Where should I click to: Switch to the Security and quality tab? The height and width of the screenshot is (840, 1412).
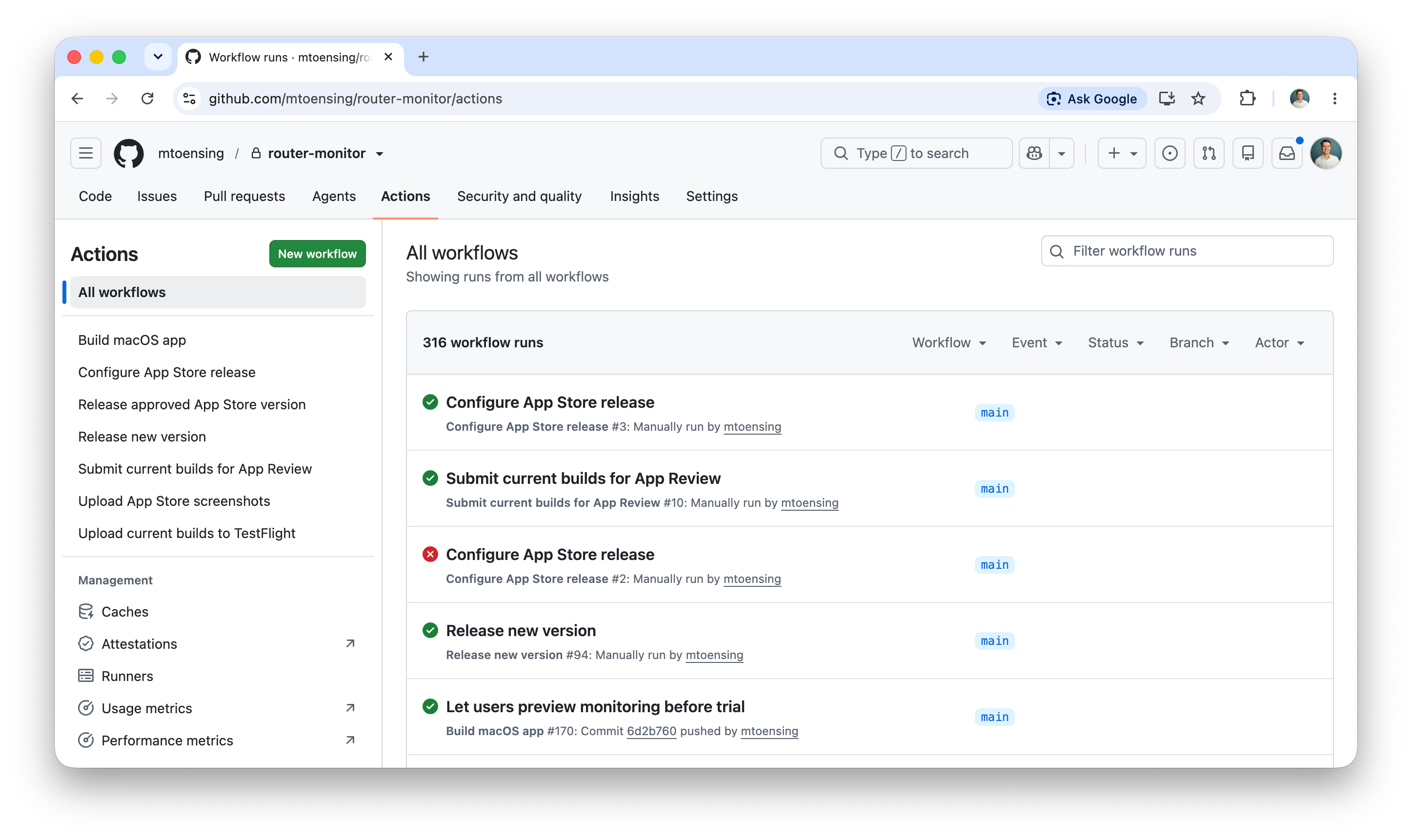click(519, 197)
